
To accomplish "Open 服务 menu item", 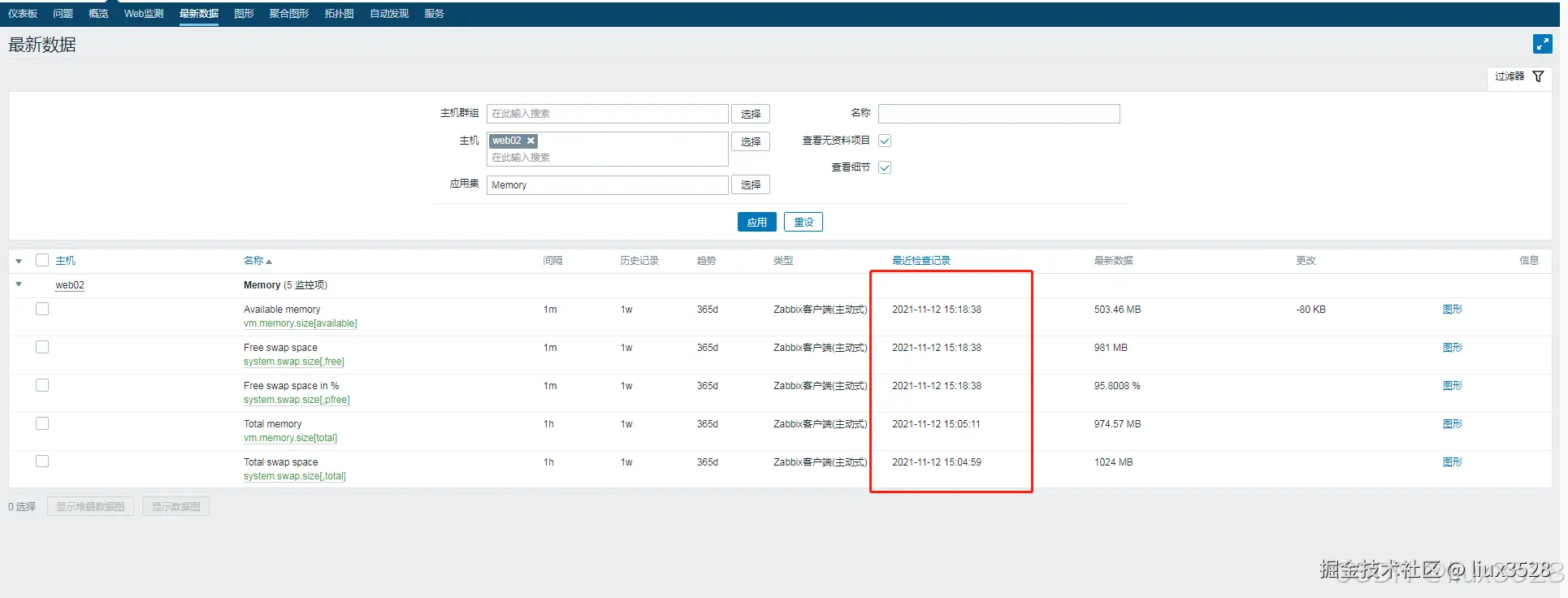I will [434, 14].
